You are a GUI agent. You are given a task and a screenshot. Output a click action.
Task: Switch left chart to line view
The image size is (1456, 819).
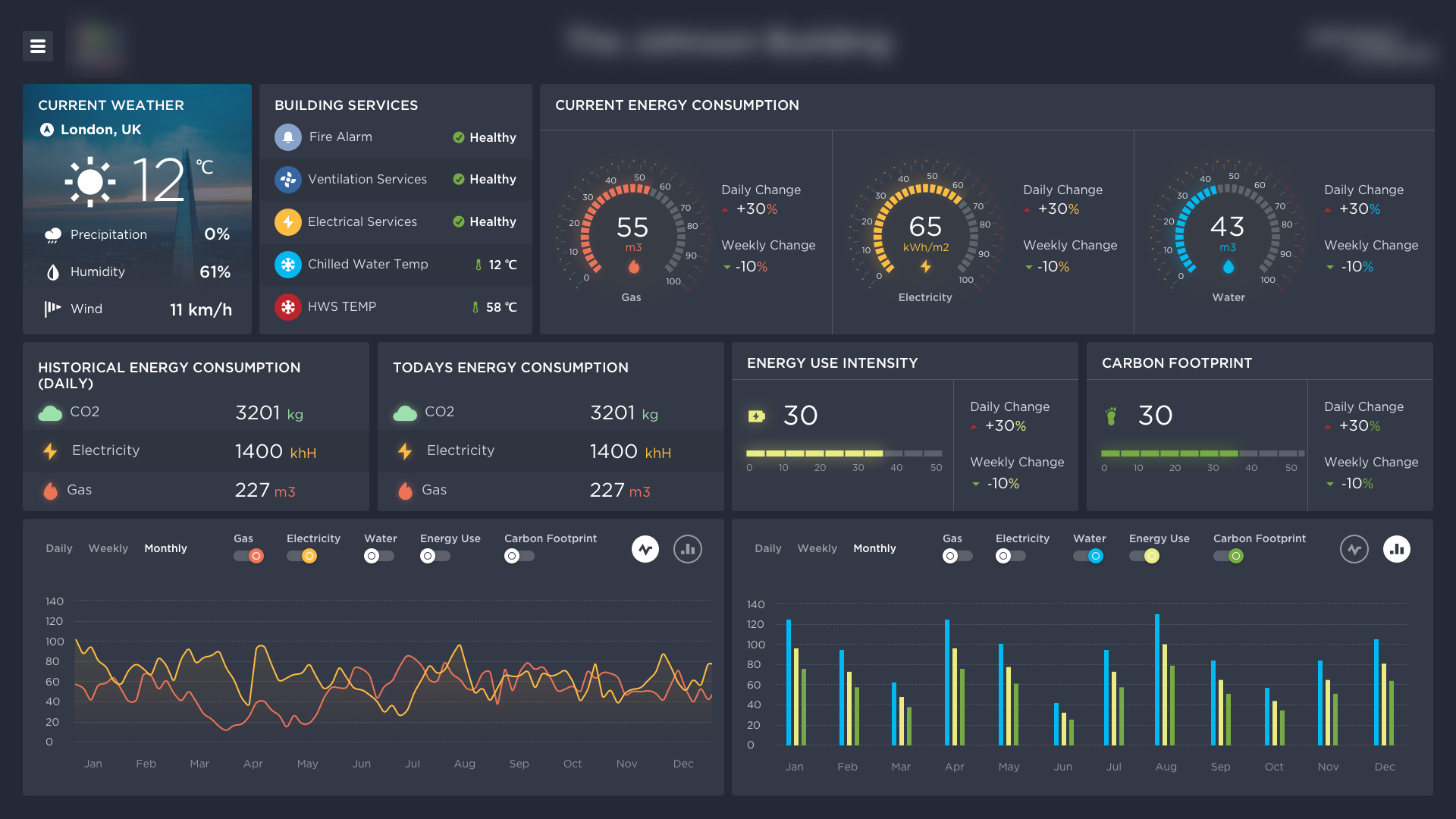coord(645,549)
